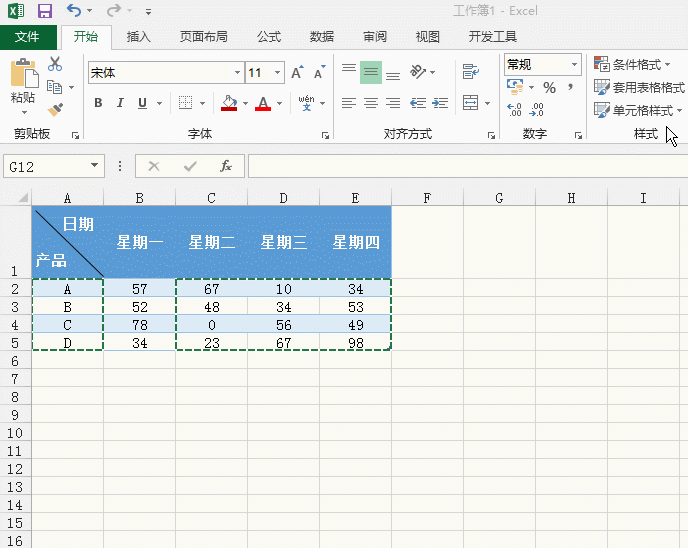Select the header cell 星期三
Screen dimensions: 688x548
point(283,242)
